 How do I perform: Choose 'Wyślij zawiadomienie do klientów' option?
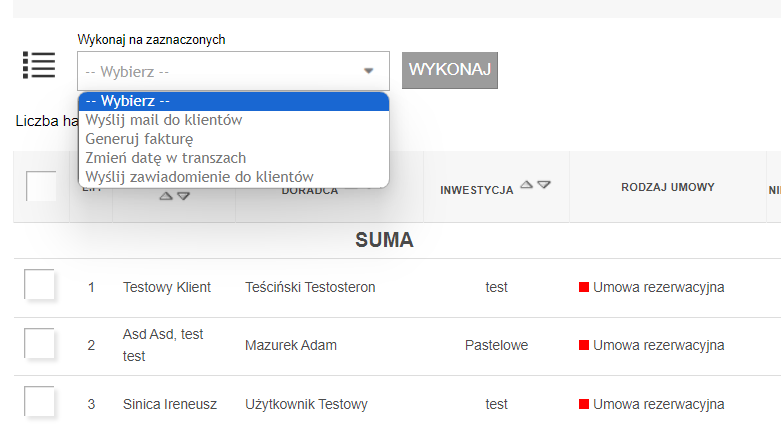click(234, 177)
